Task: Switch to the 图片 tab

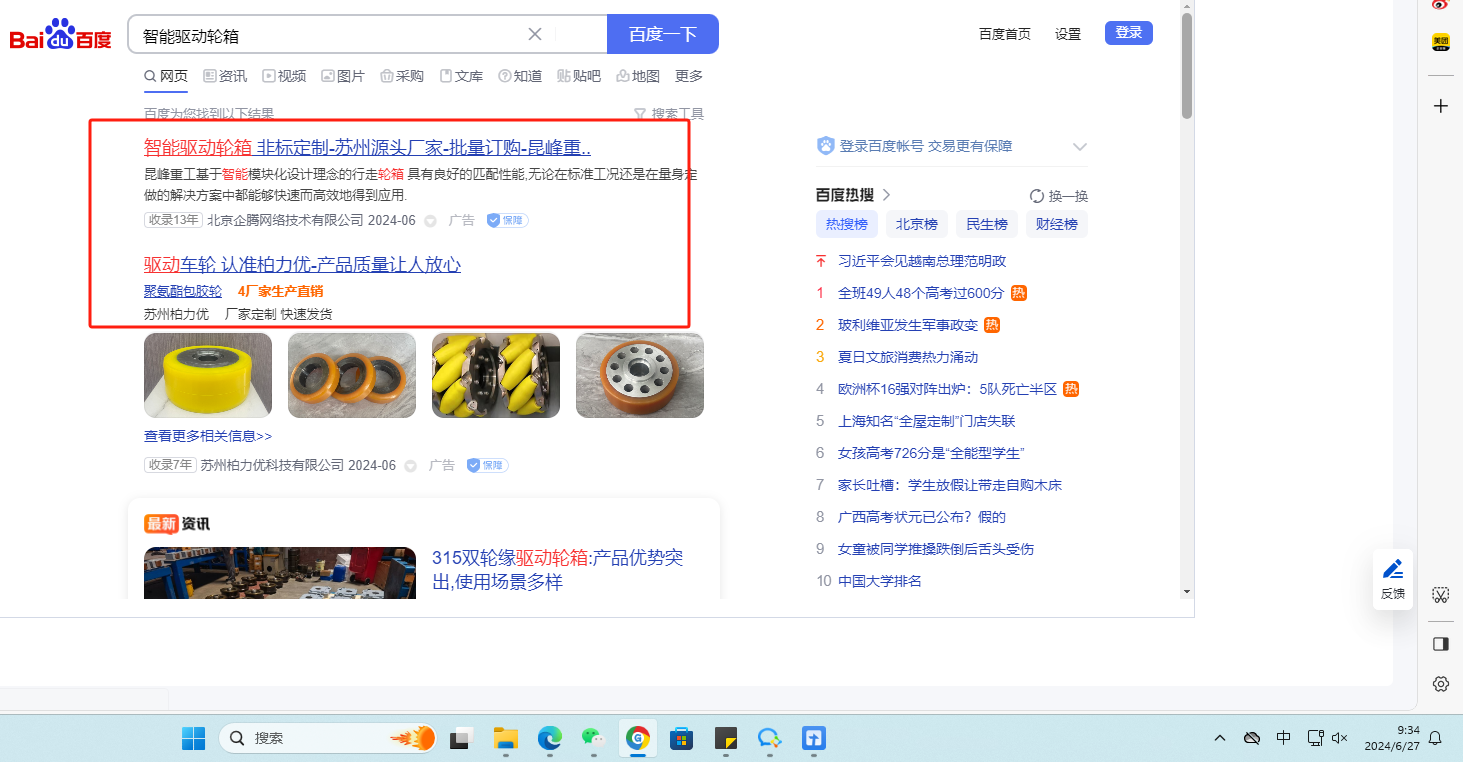Action: point(343,76)
